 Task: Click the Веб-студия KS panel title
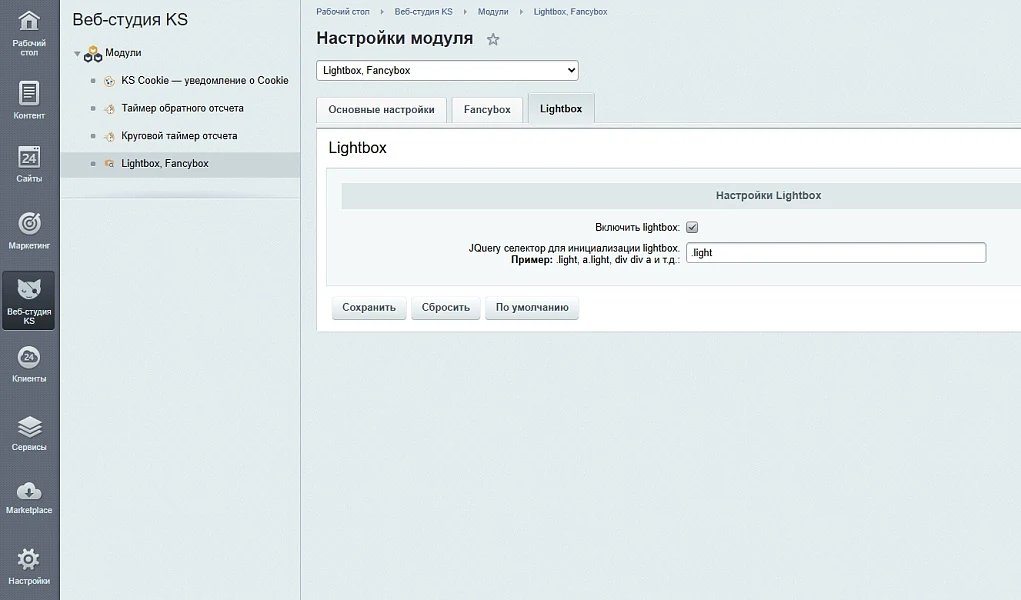pyautogui.click(x=130, y=20)
